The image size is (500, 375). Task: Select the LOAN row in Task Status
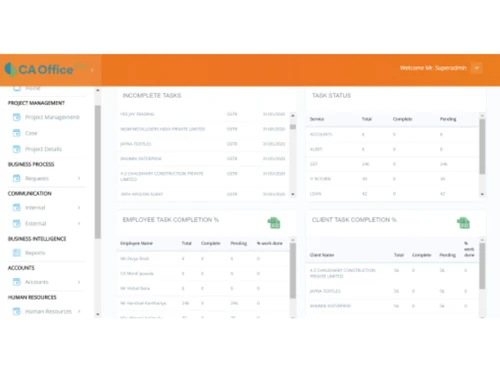click(x=392, y=194)
